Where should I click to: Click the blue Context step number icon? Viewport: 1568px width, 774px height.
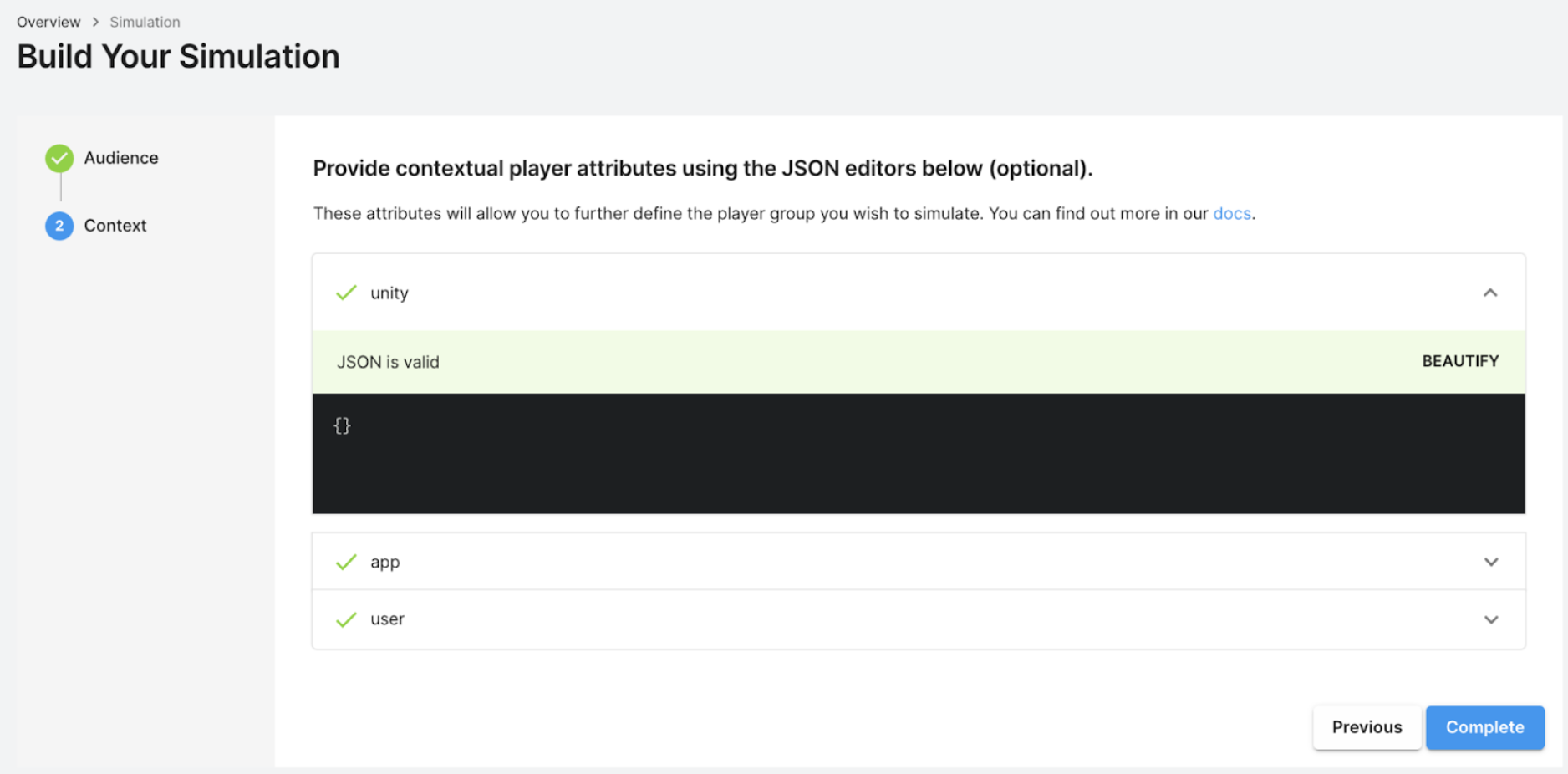click(x=59, y=226)
